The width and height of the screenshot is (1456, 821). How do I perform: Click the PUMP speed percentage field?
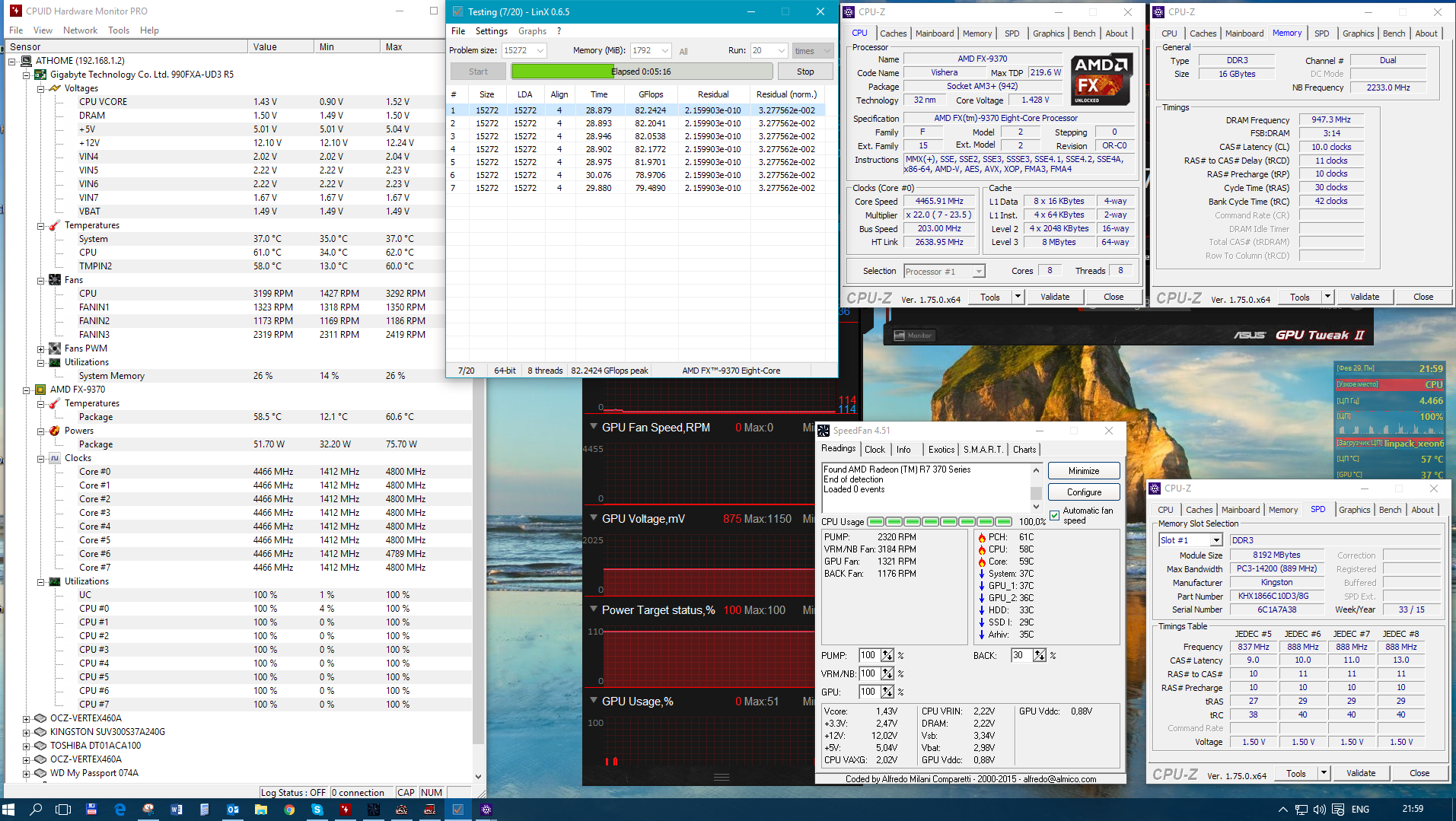point(868,655)
